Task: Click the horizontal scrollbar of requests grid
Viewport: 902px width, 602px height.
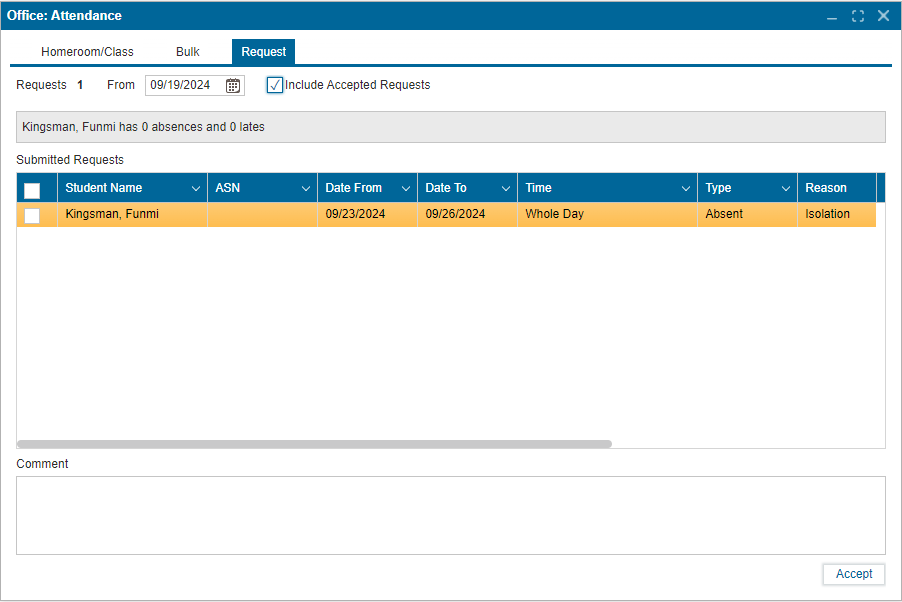Action: (314, 444)
